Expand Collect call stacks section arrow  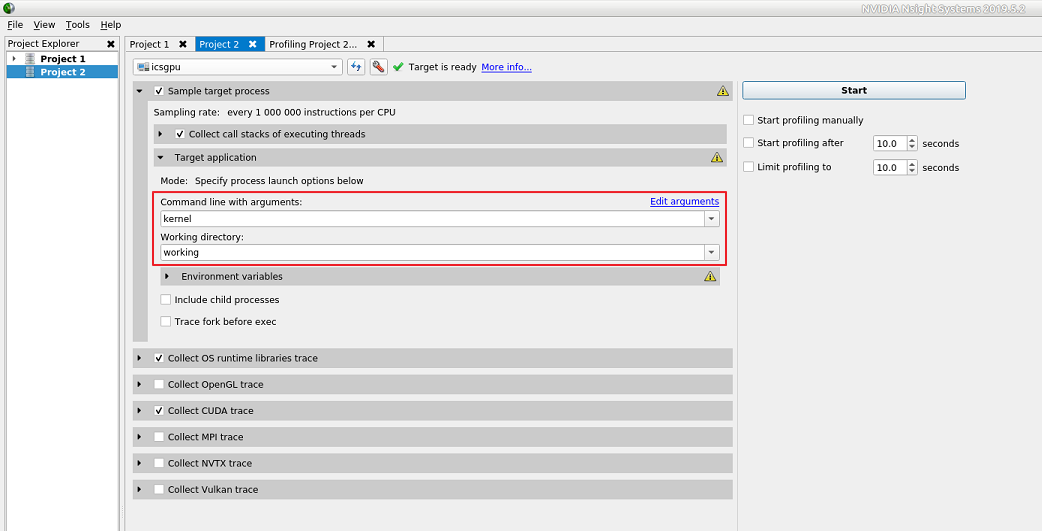click(x=160, y=134)
